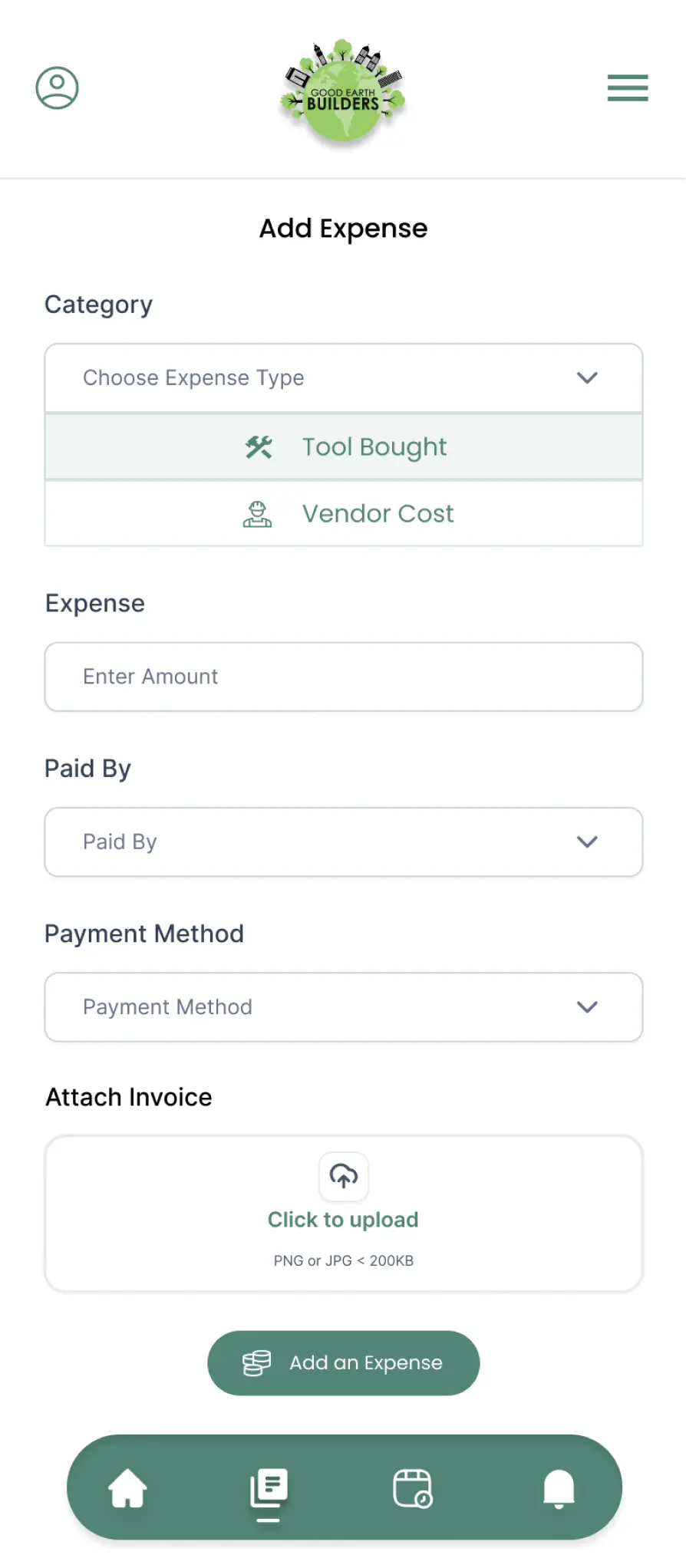Expand the Payment Method dropdown

coord(343,1007)
